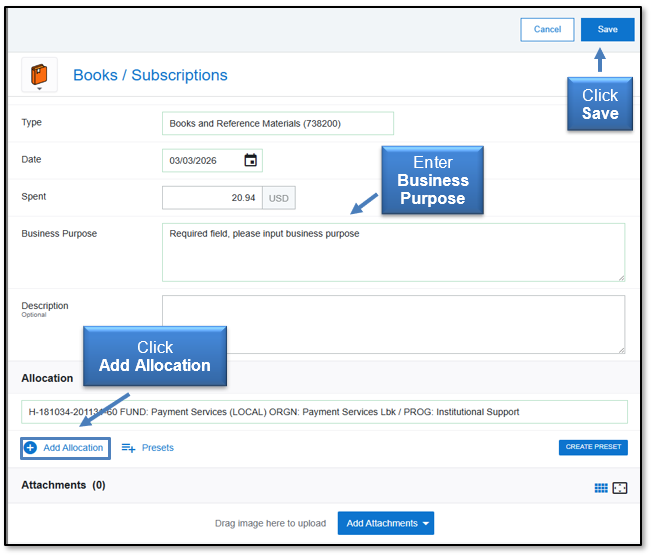660x556 pixels.
Task: Grab the Business Purpose resize handle
Action: [x=620, y=276]
